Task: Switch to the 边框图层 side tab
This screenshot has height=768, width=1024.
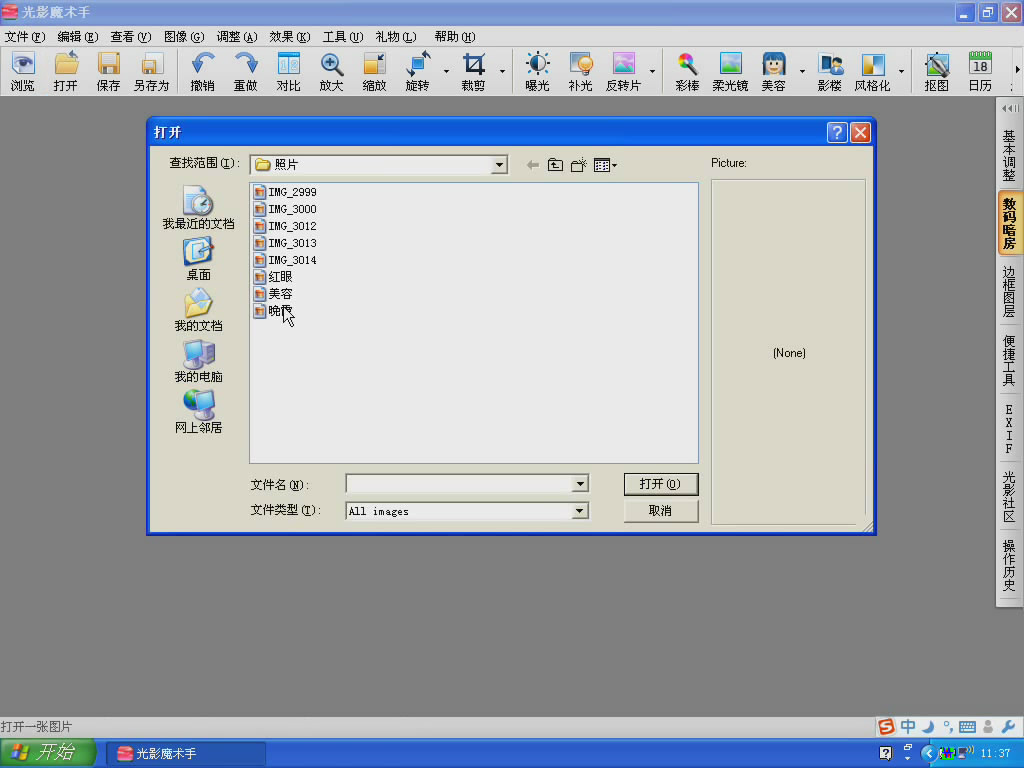Action: coord(1009,291)
